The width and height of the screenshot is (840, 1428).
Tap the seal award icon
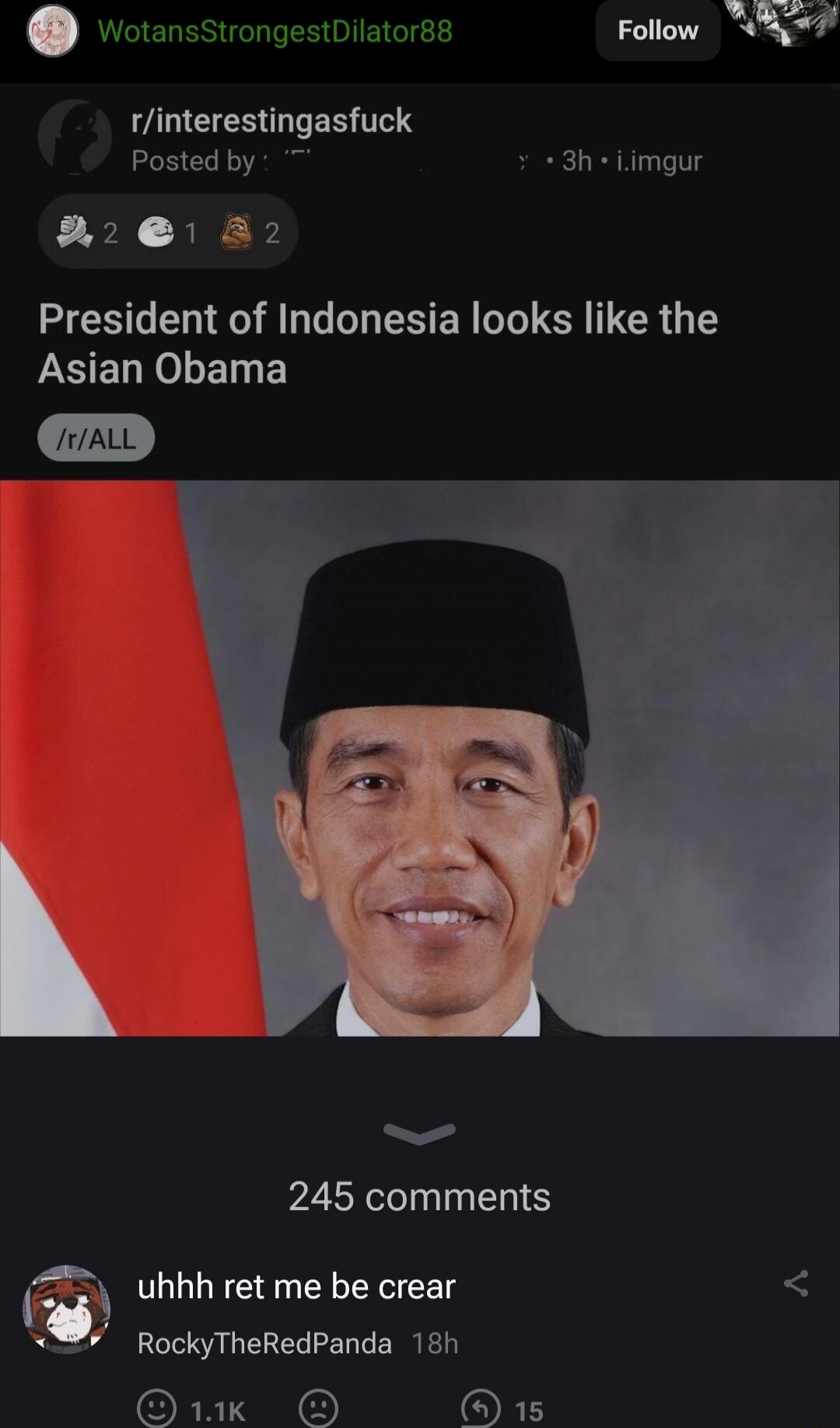coord(156,232)
